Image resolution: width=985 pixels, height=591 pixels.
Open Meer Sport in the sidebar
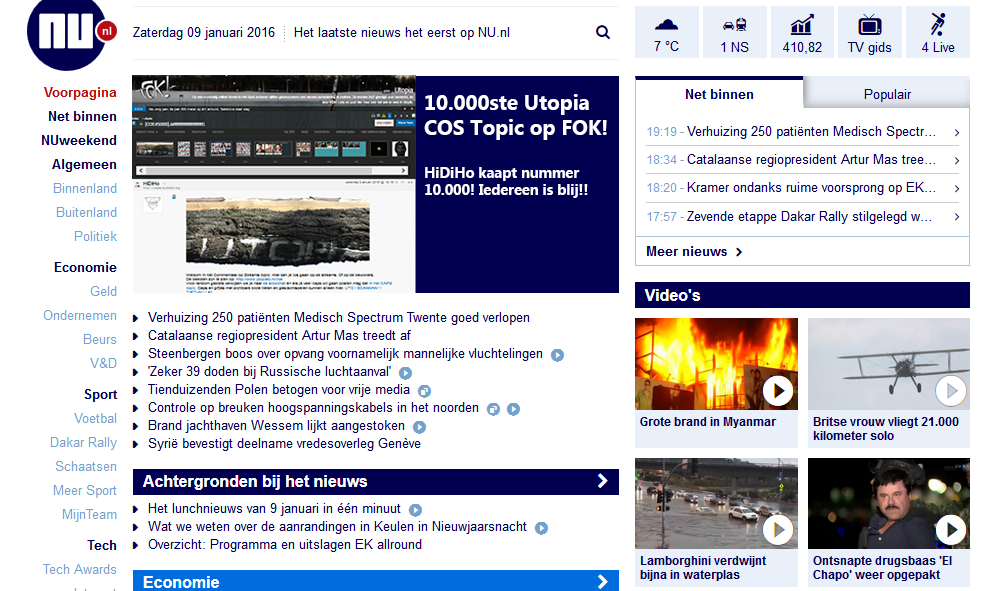85,490
